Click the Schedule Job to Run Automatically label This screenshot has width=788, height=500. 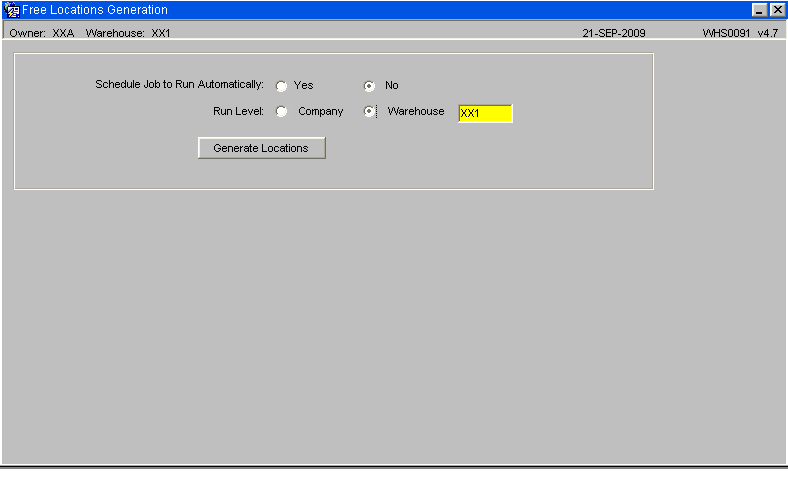[179, 84]
